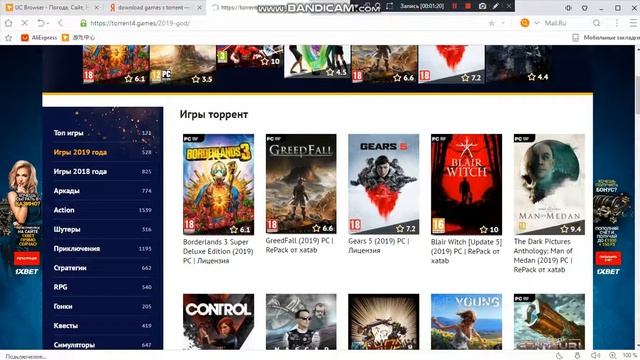Pause the Bandicam recording
This screenshot has height=360, width=640.
[454, 6]
